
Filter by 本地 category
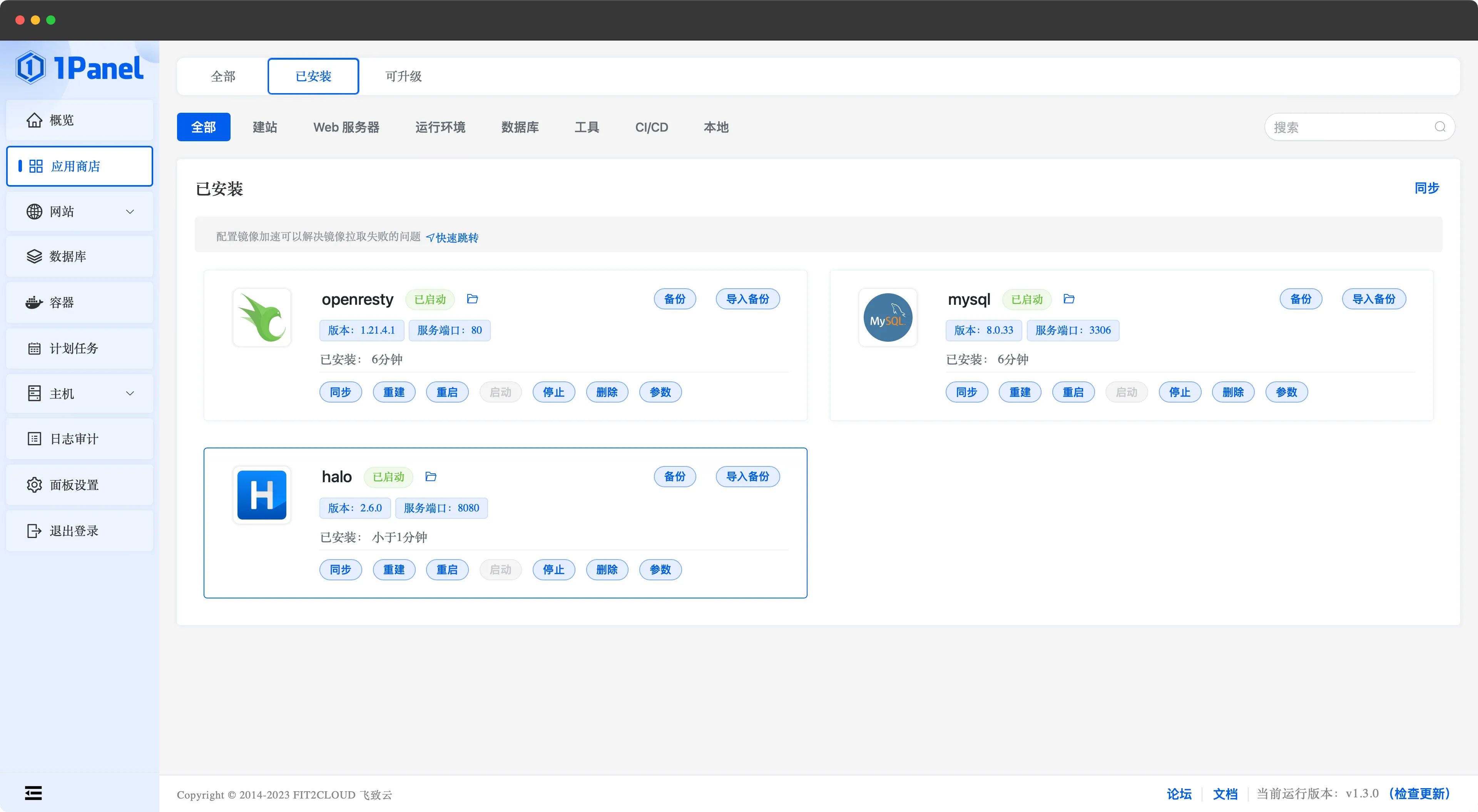tap(716, 127)
